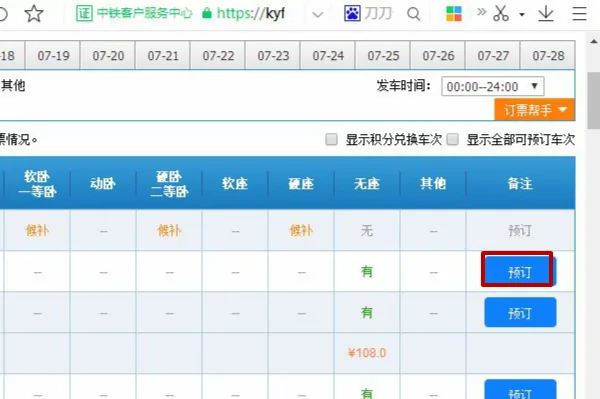The height and width of the screenshot is (399, 600).
Task: Tick the 显示积分兑换车次 checkbox
Action: (331, 140)
